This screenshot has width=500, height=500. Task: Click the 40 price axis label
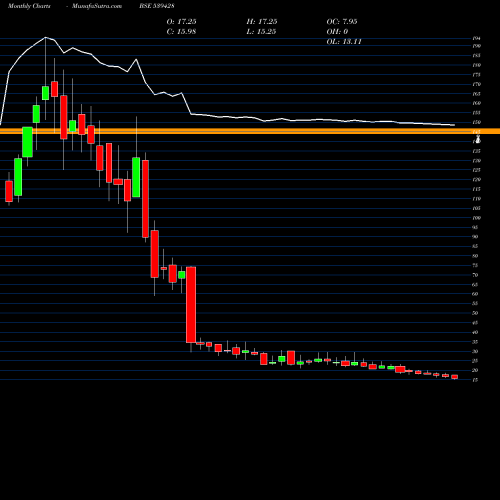click(x=475, y=332)
